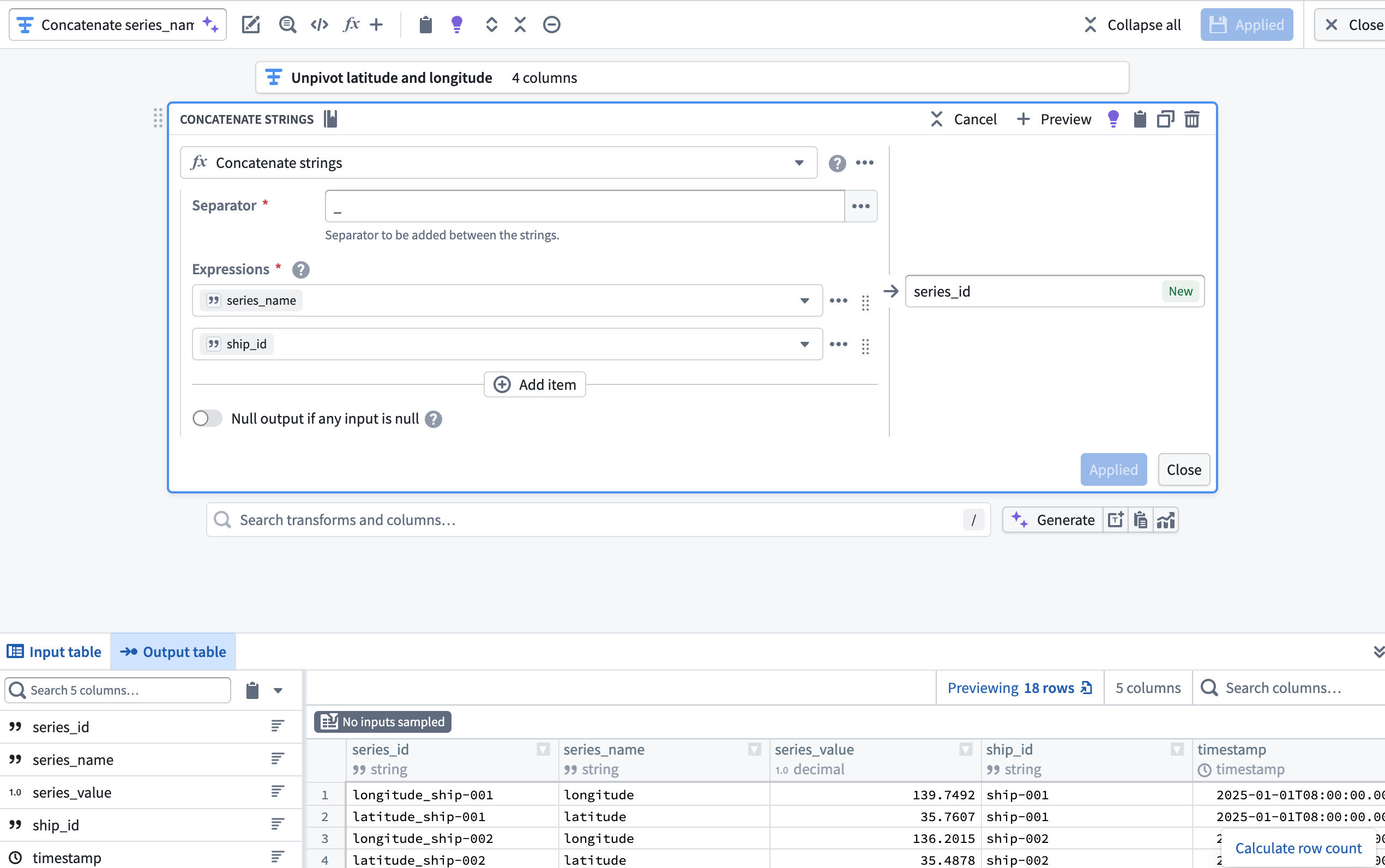Duplicate the transform using the copy icon
This screenshot has width=1385, height=868.
[1165, 119]
